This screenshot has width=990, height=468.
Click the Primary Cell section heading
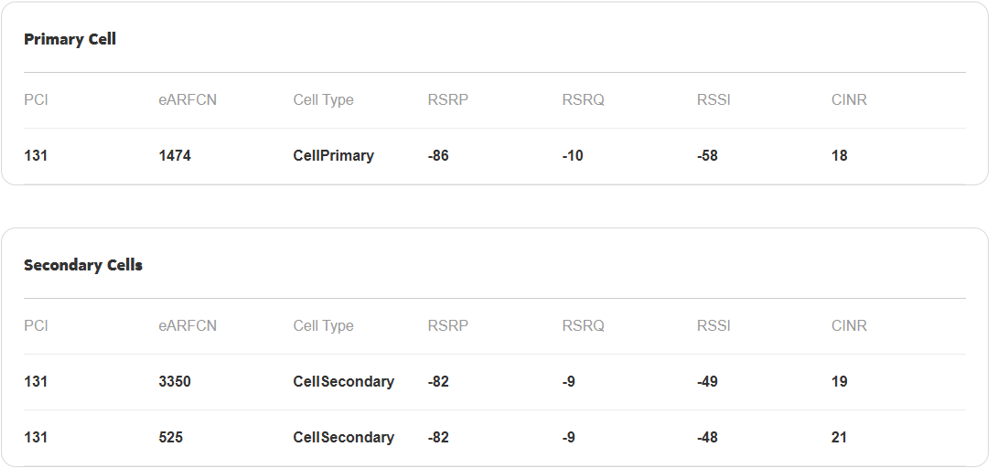coord(70,39)
